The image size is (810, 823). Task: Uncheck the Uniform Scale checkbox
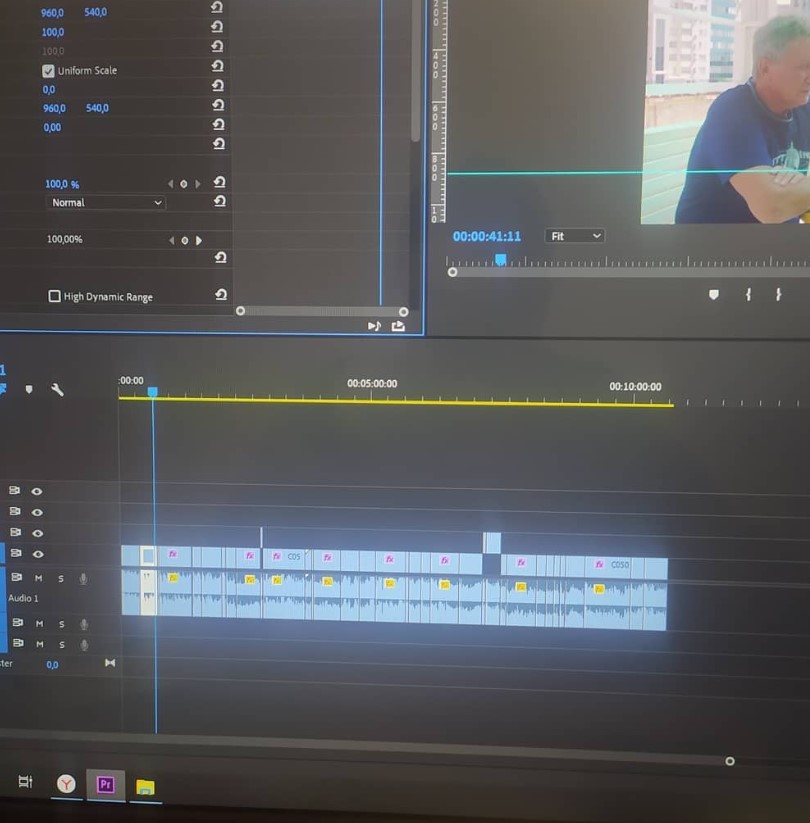click(48, 71)
